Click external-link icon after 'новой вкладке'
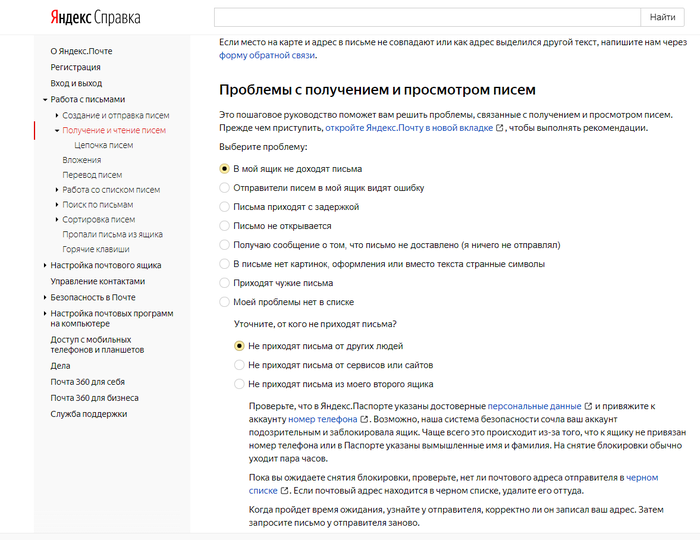Image resolution: width=700 pixels, height=540 pixels. [499, 128]
